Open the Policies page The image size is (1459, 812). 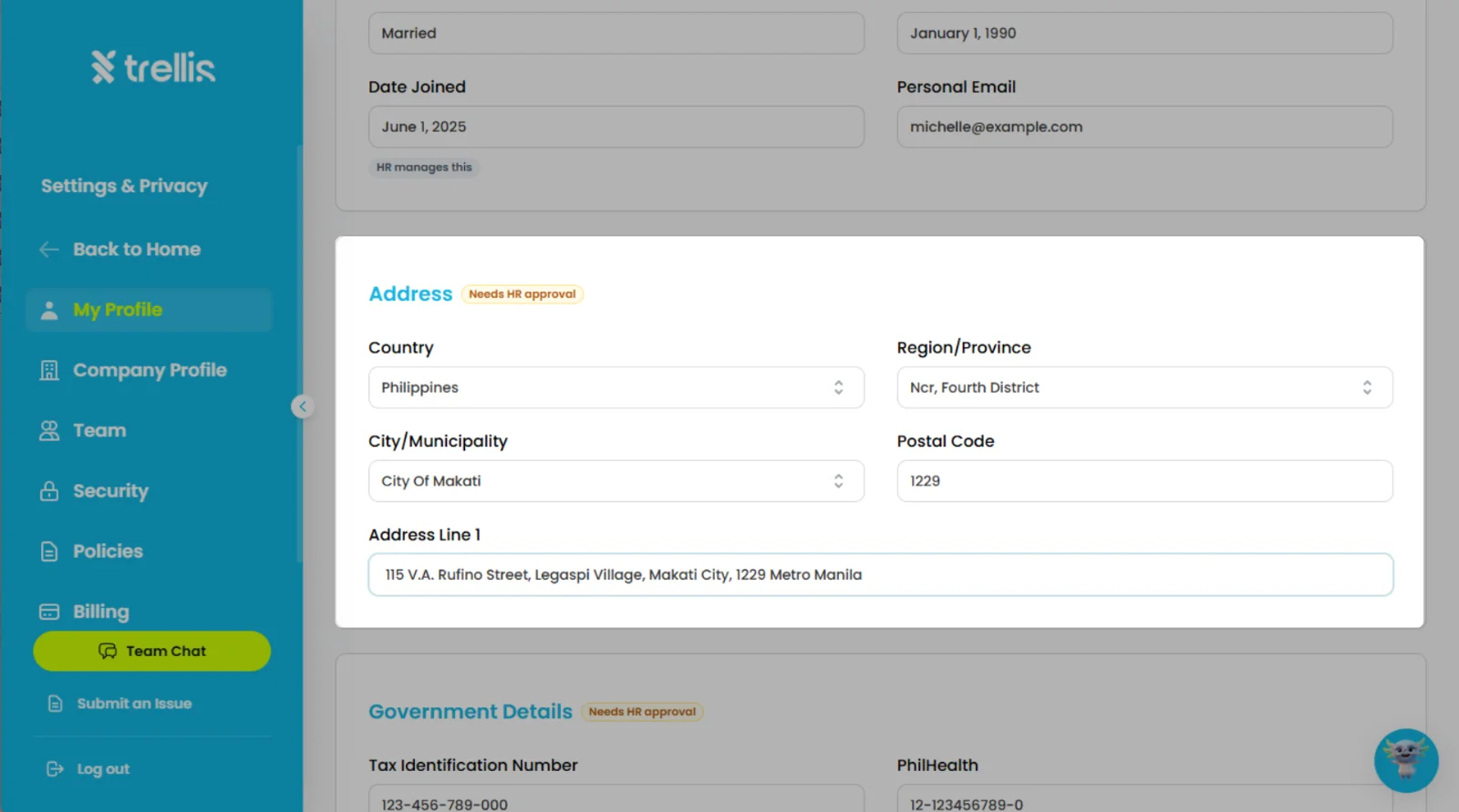[x=108, y=551]
